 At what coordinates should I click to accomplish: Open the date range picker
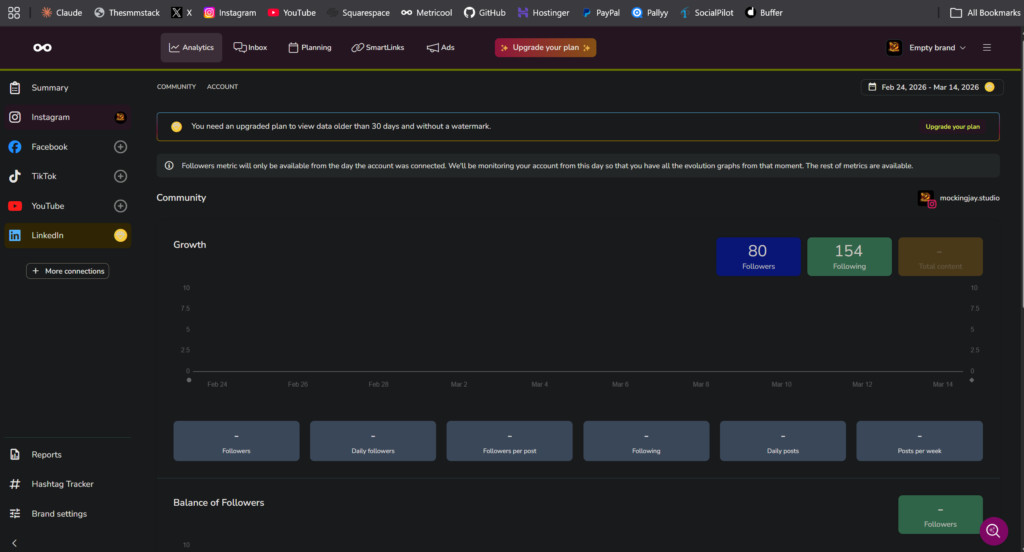[931, 87]
